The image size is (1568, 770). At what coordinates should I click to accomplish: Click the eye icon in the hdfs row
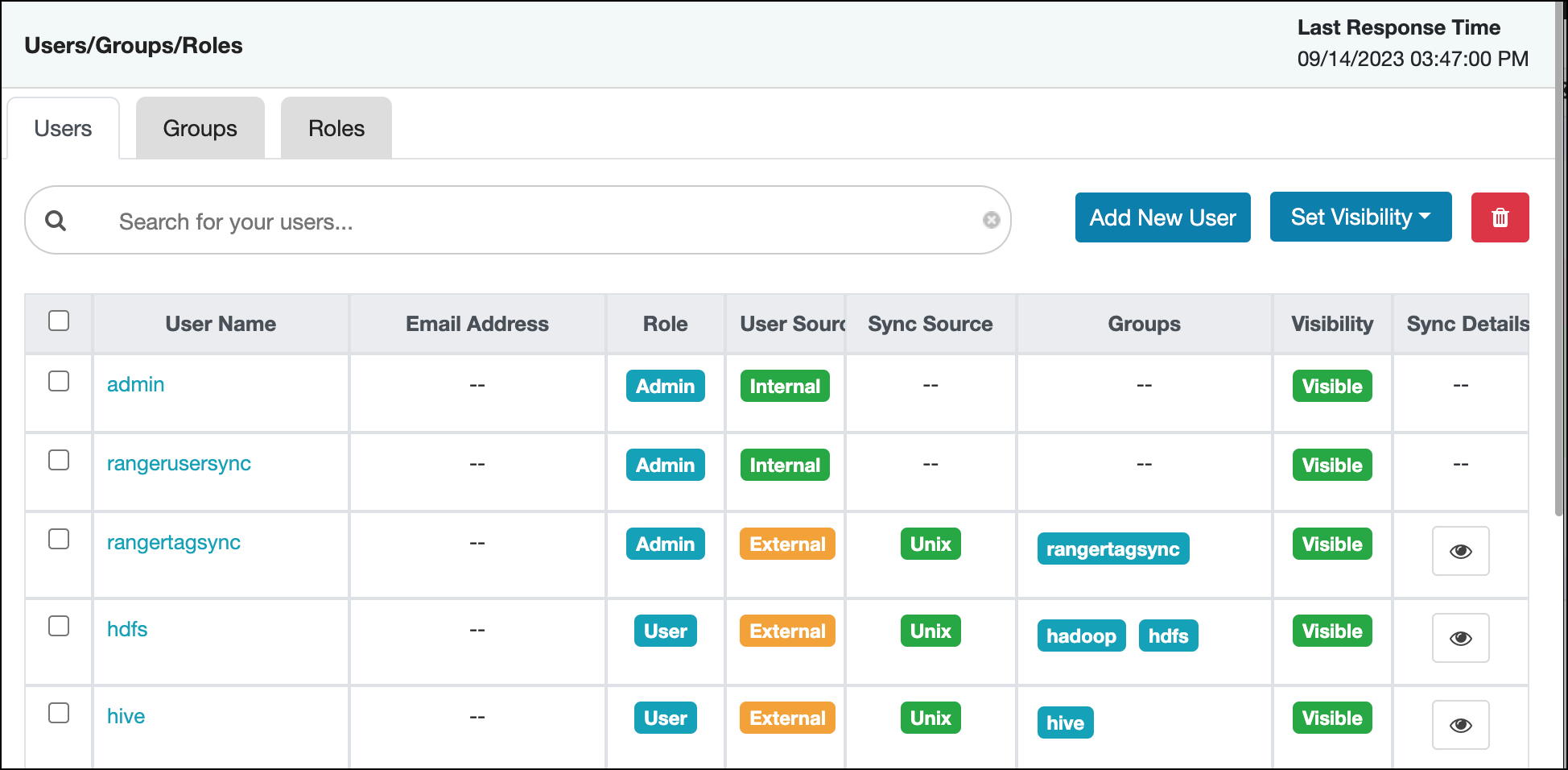(1461, 638)
